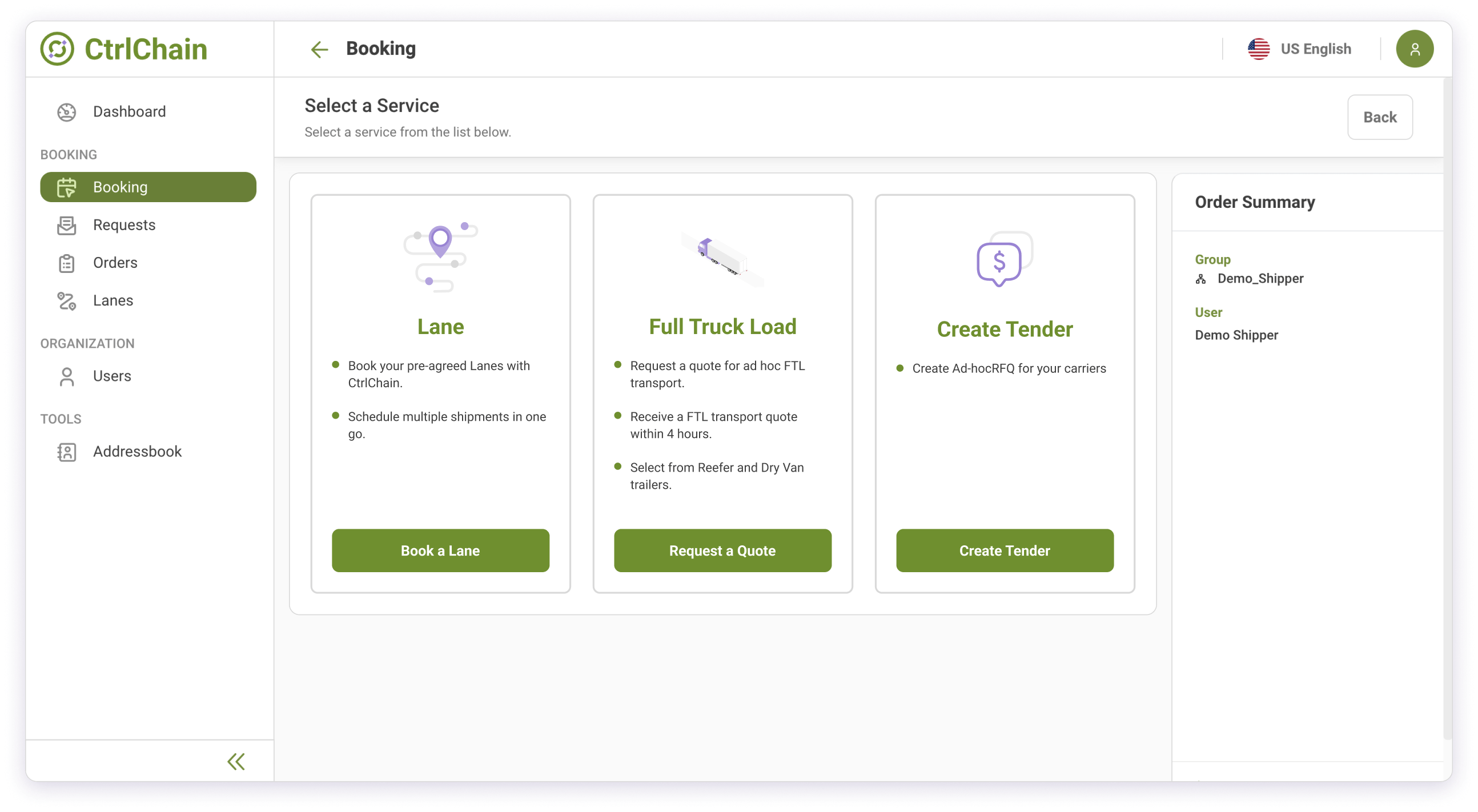Click the Back button at top right
The height and width of the screenshot is (812, 1478).
pyautogui.click(x=1380, y=117)
